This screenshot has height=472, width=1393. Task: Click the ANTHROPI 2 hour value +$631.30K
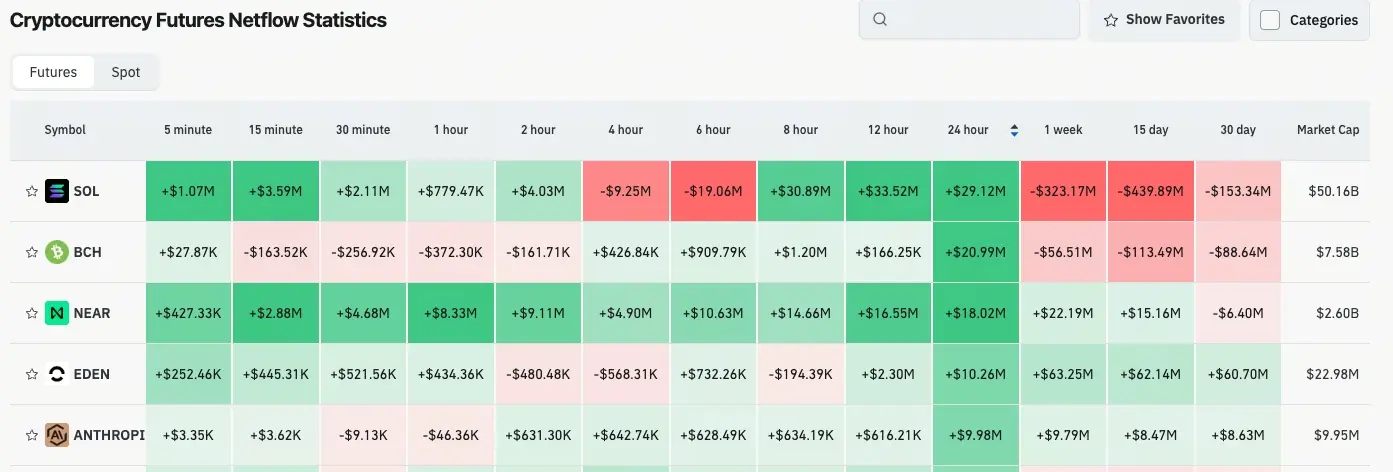pos(538,435)
